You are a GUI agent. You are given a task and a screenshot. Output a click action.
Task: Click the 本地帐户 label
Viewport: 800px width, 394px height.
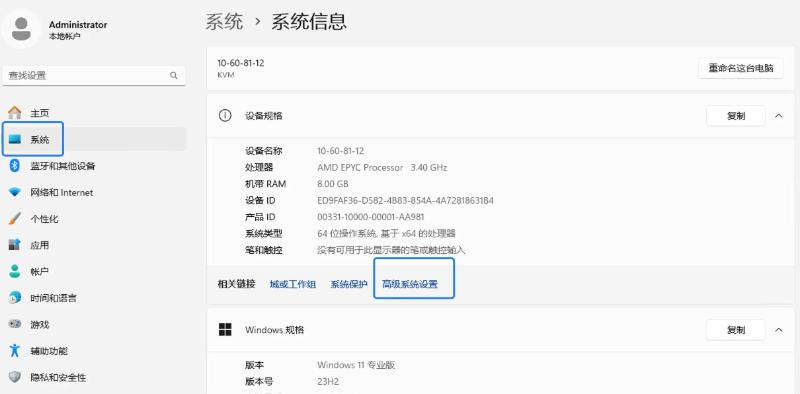[64, 36]
